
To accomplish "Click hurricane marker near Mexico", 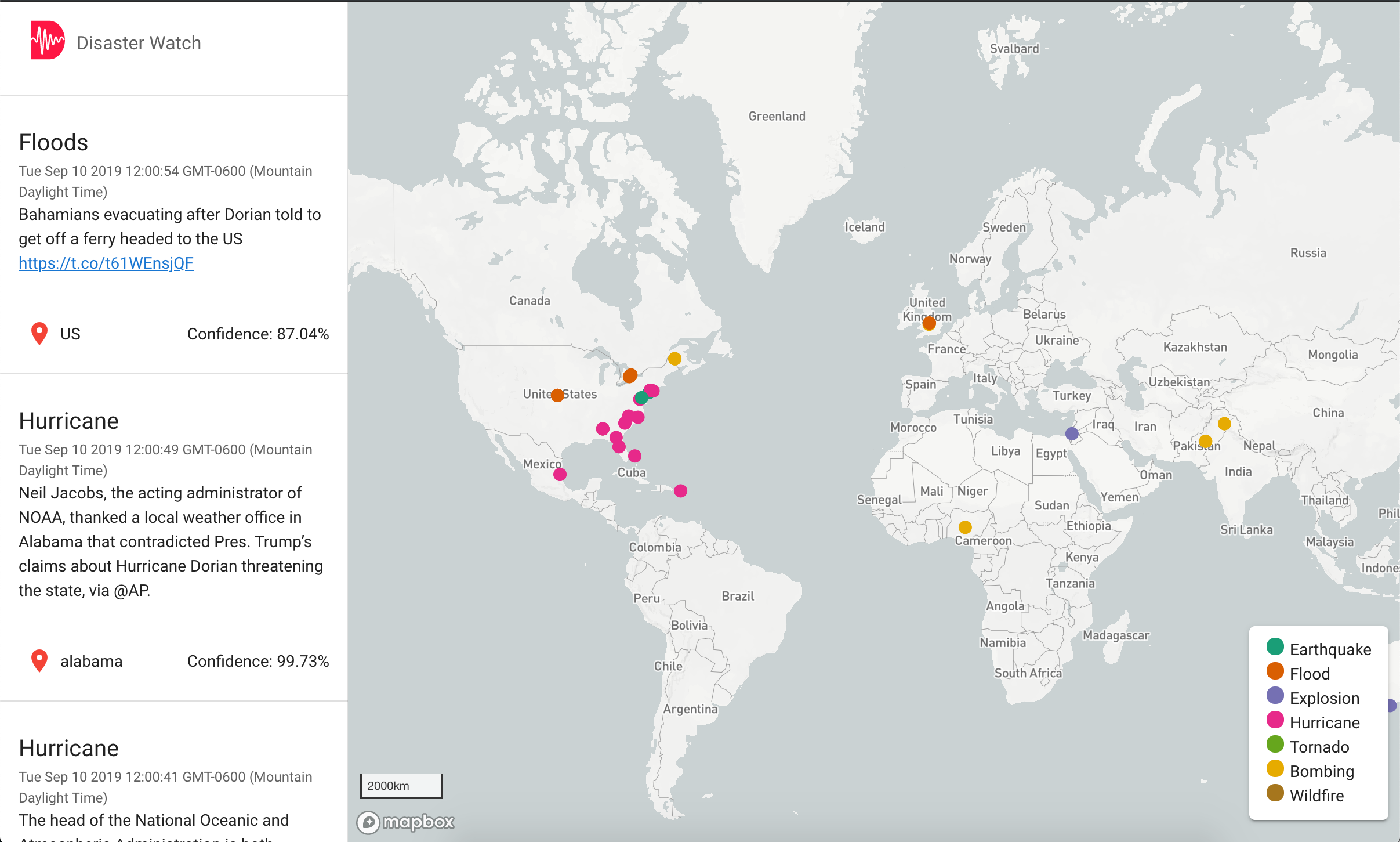I will point(560,475).
